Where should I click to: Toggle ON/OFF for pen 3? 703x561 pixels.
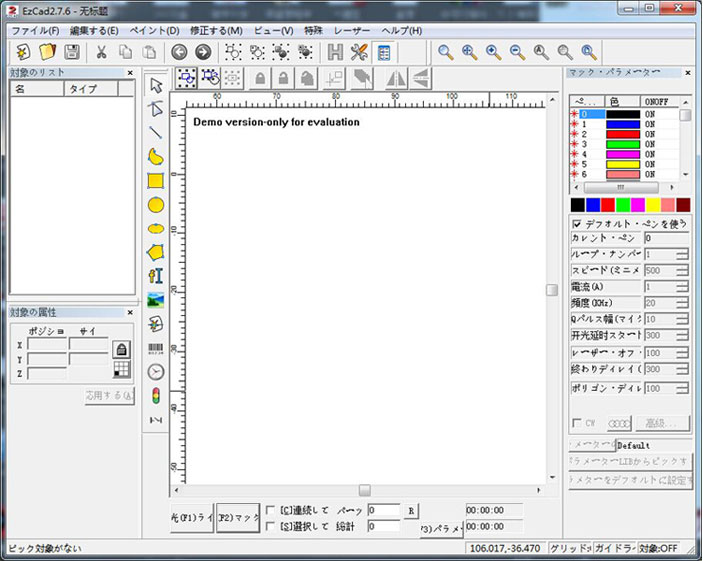tap(650, 144)
